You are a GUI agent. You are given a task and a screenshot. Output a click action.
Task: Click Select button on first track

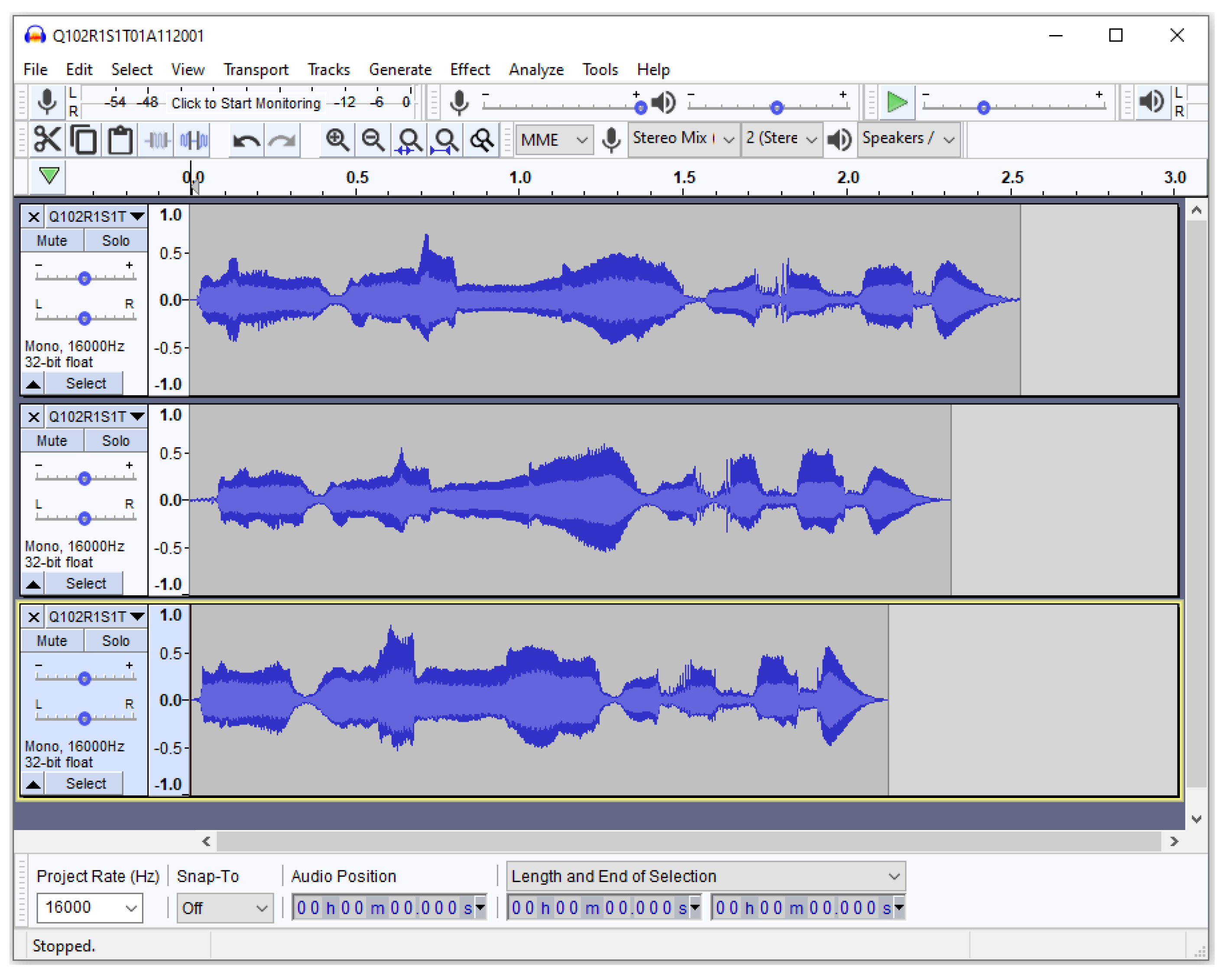[x=86, y=384]
